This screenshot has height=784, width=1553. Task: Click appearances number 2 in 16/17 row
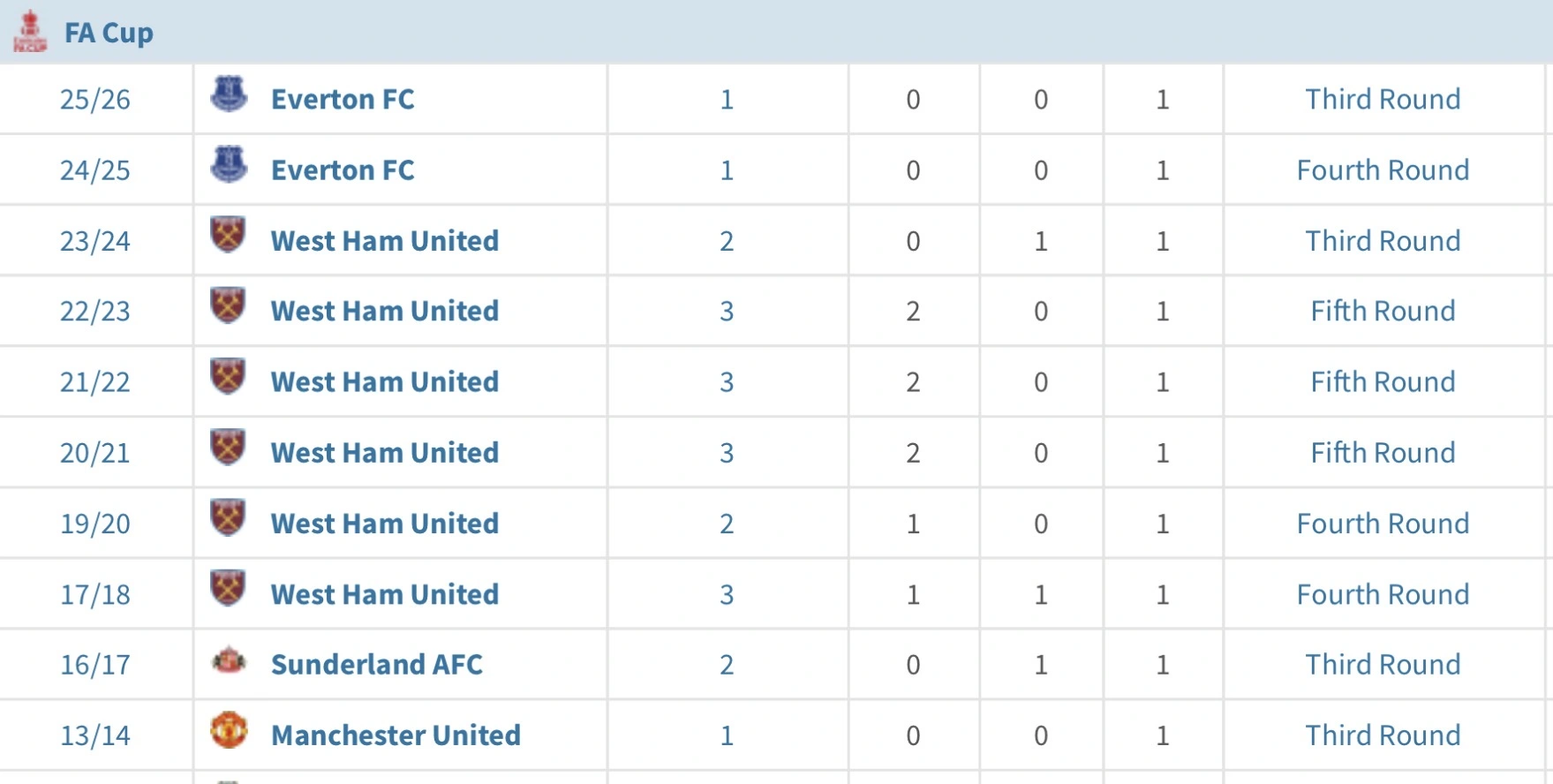click(x=727, y=664)
